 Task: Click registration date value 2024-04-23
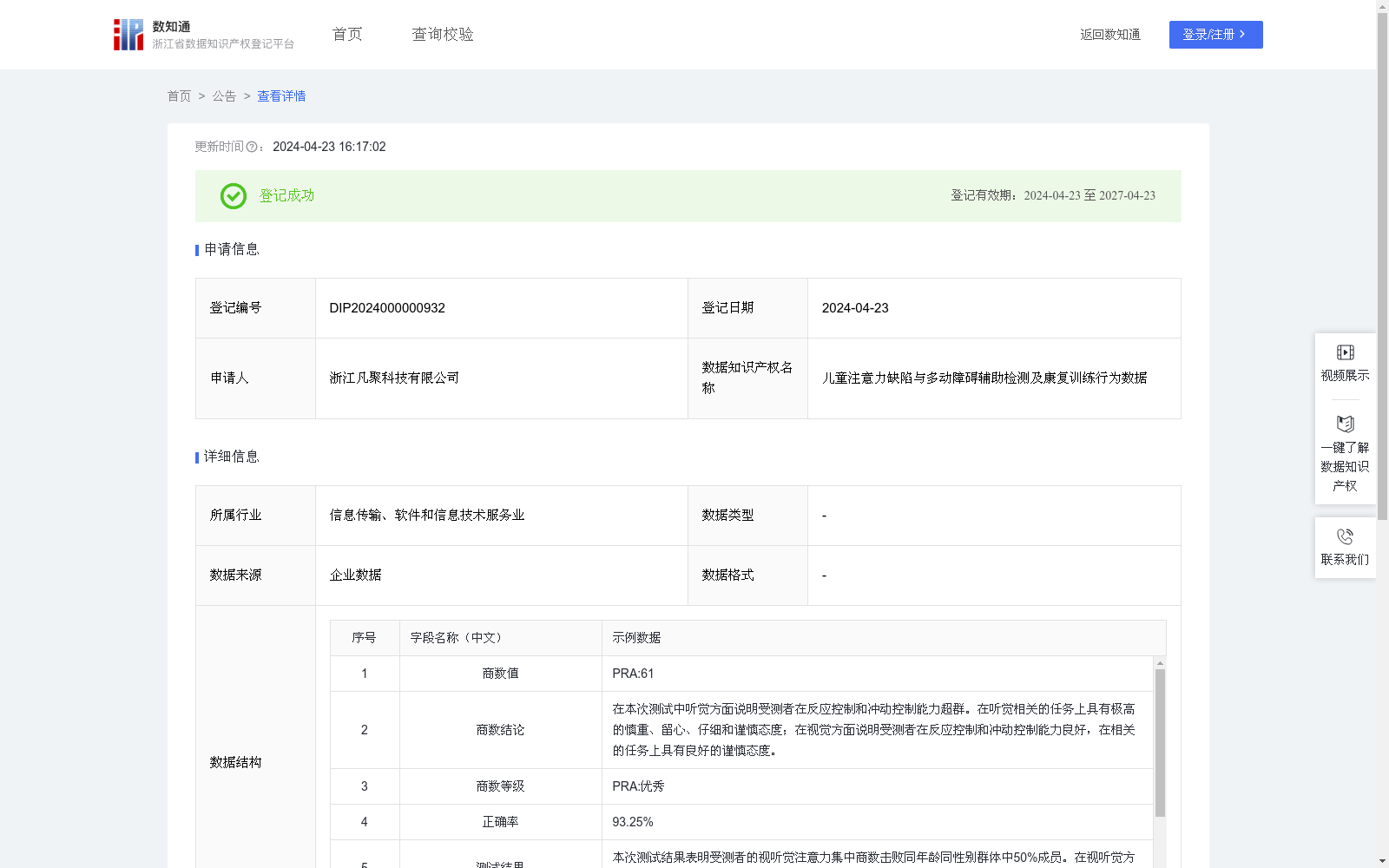855,308
